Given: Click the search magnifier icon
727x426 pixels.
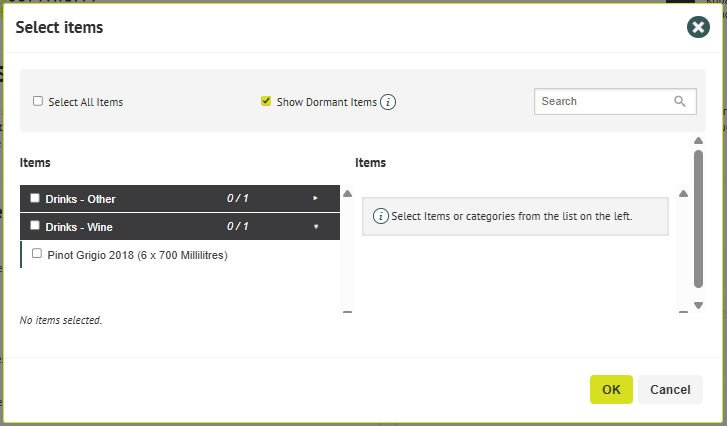Looking at the screenshot, I should tap(680, 101).
